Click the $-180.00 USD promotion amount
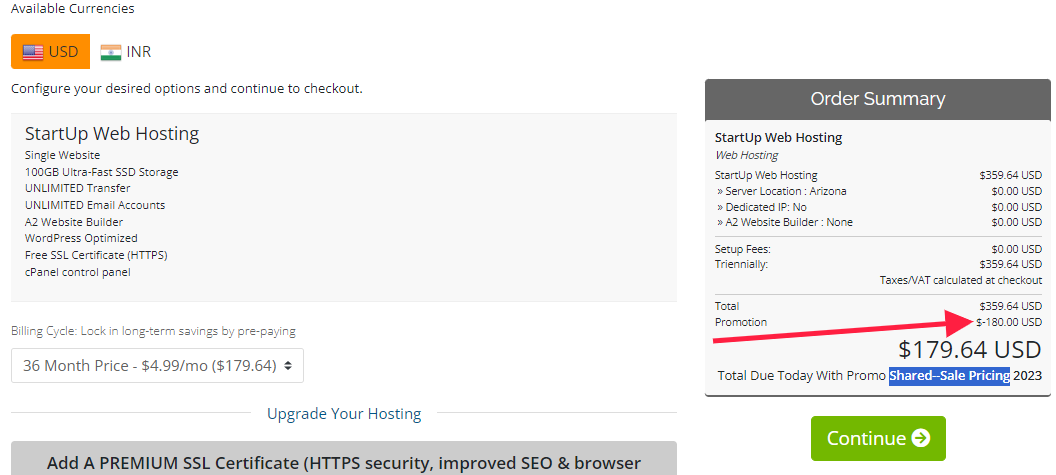Image resolution: width=1056 pixels, height=475 pixels. 1009,322
